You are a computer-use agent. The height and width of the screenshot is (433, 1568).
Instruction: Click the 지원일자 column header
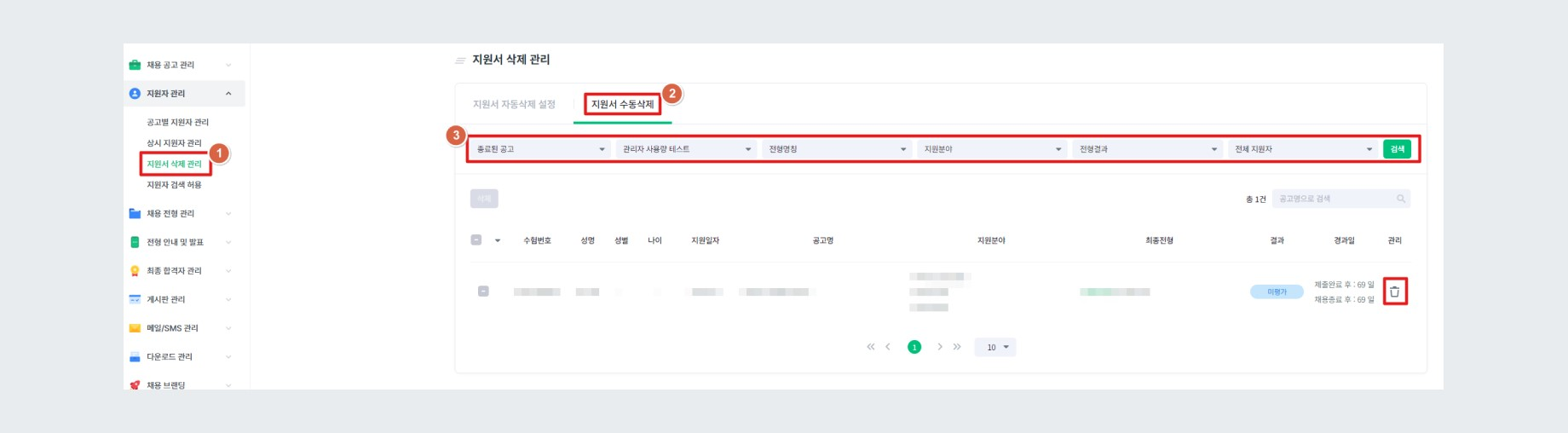pyautogui.click(x=705, y=240)
